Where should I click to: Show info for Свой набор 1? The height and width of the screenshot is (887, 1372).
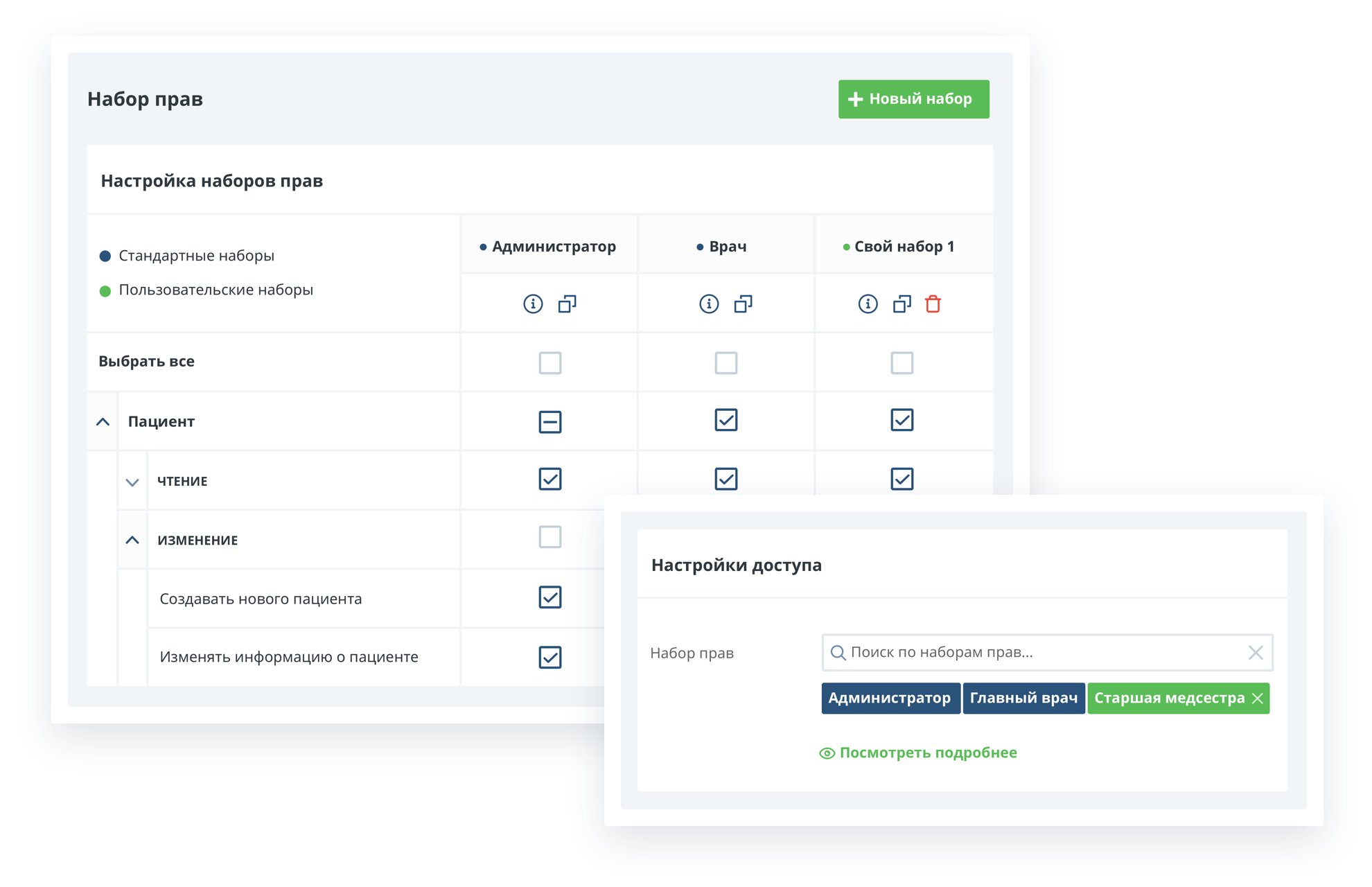coord(868,304)
